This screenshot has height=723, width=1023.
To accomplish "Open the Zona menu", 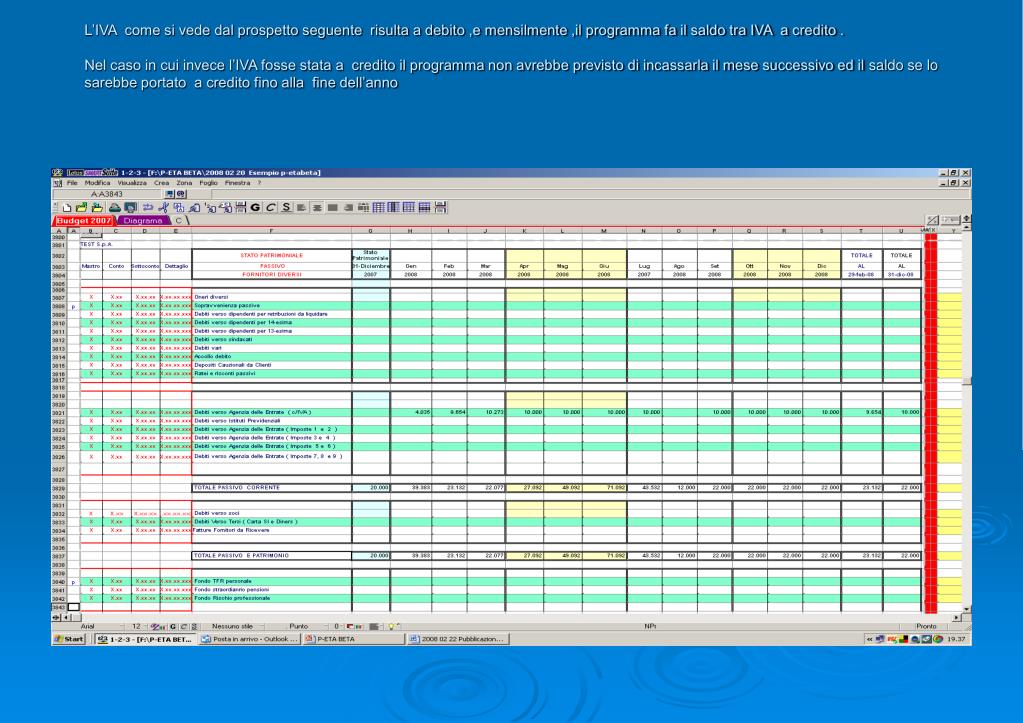I will click(184, 183).
